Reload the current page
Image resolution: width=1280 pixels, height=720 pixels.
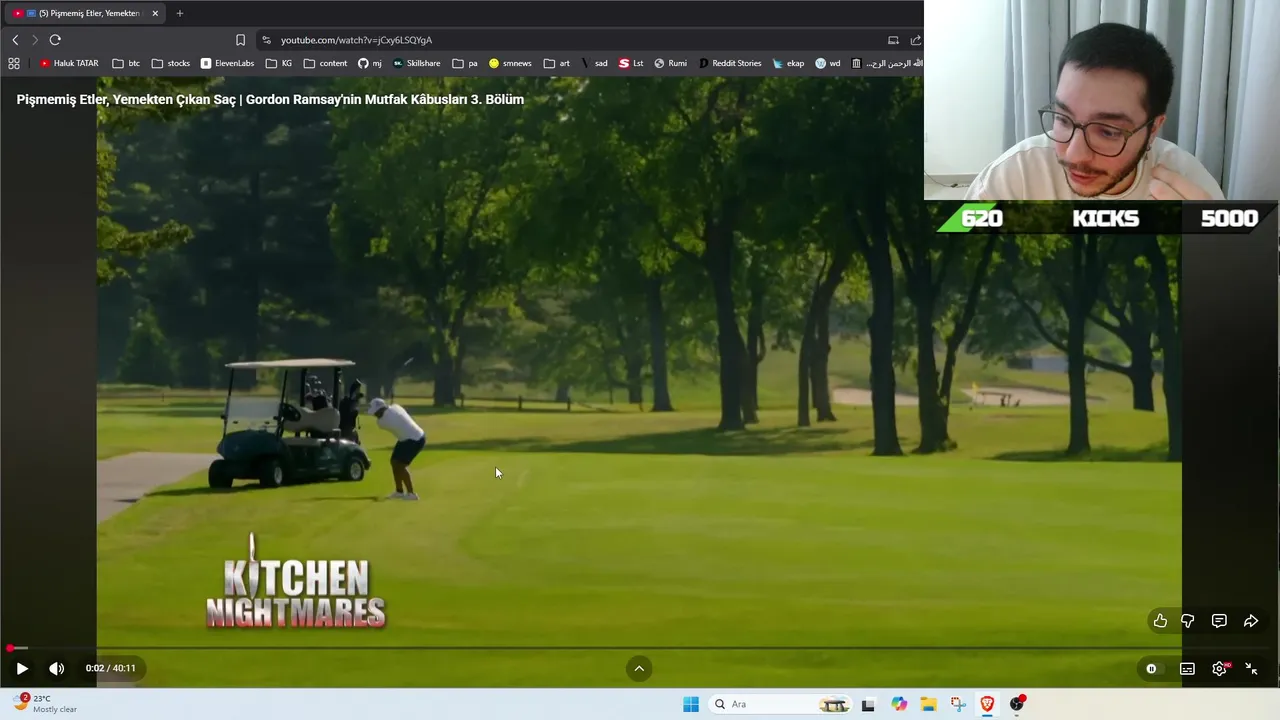click(55, 40)
